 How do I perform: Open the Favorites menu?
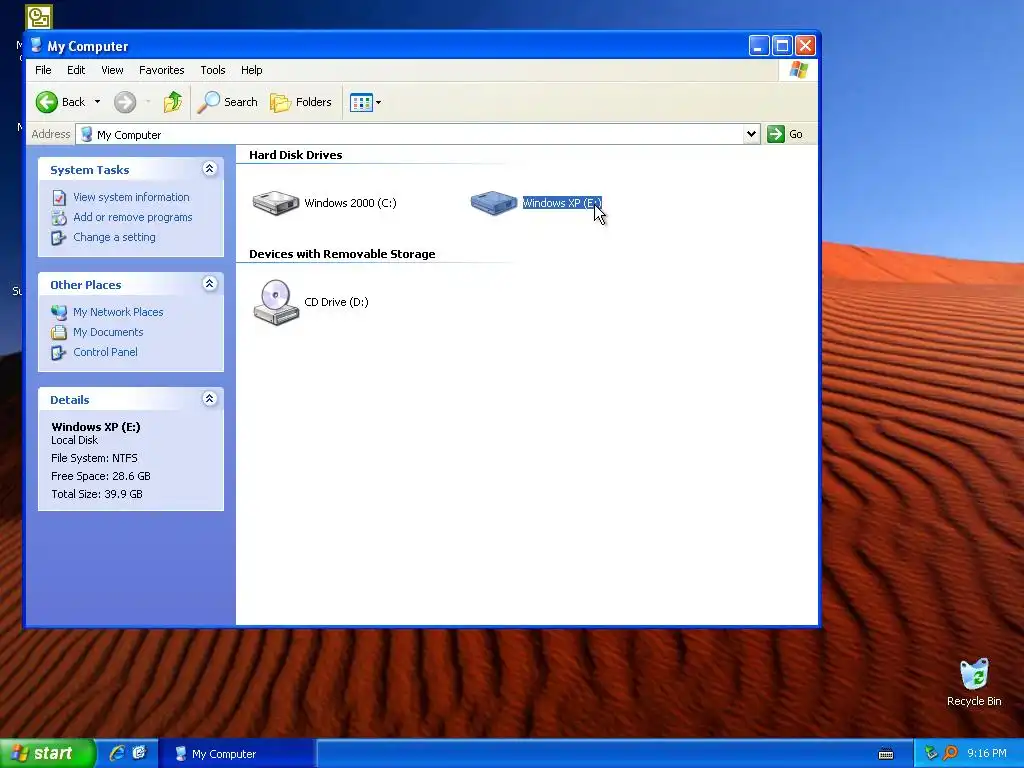(161, 70)
